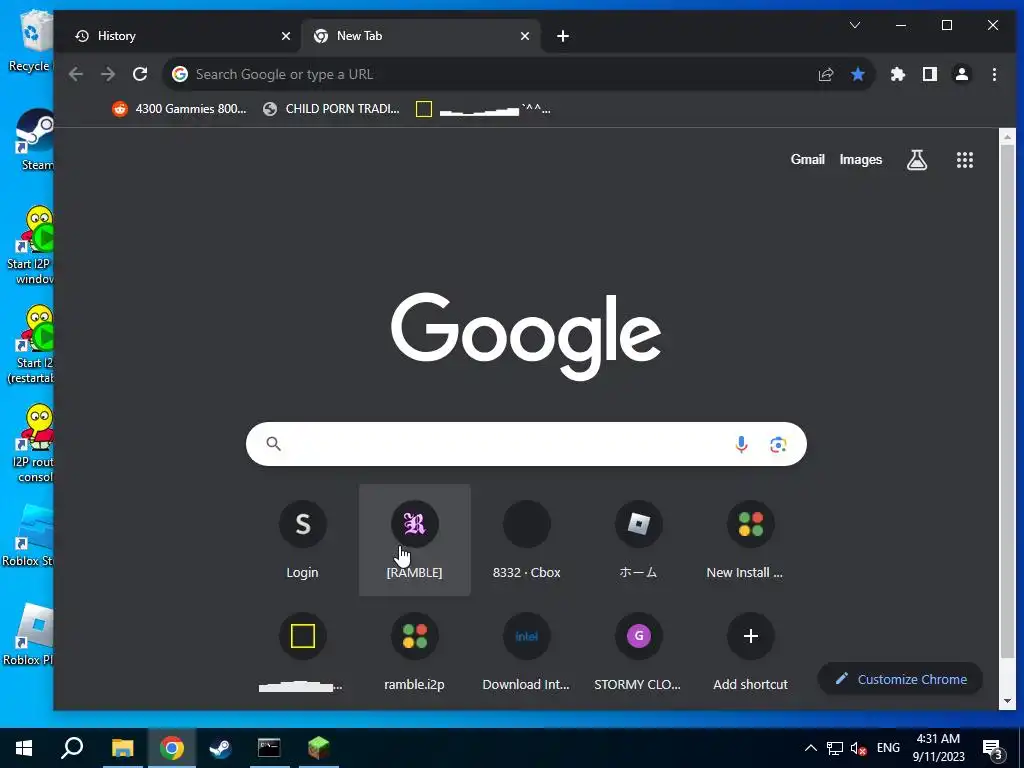
Task: Share this page via share icon
Action: [826, 74]
